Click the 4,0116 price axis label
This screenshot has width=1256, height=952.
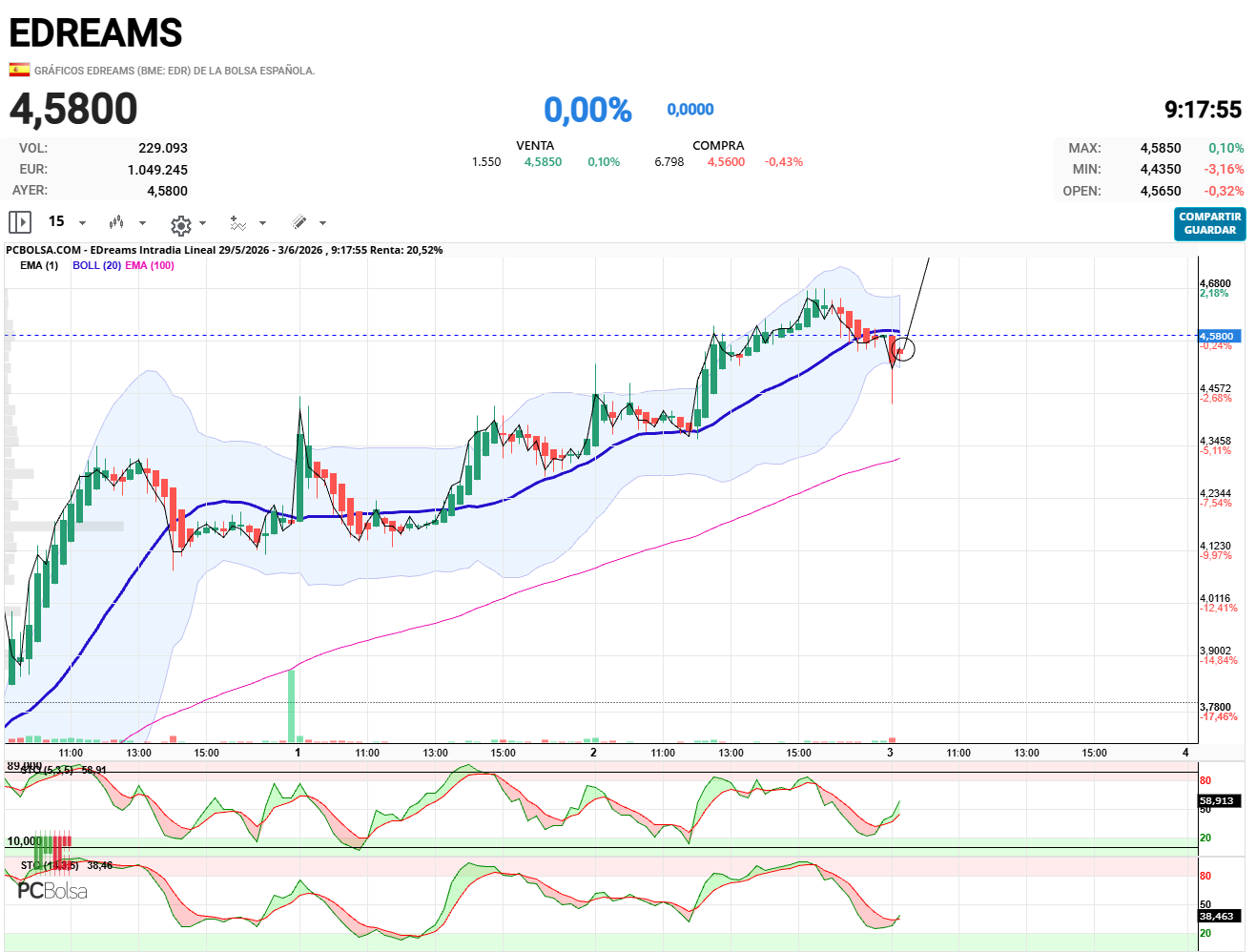click(1215, 598)
